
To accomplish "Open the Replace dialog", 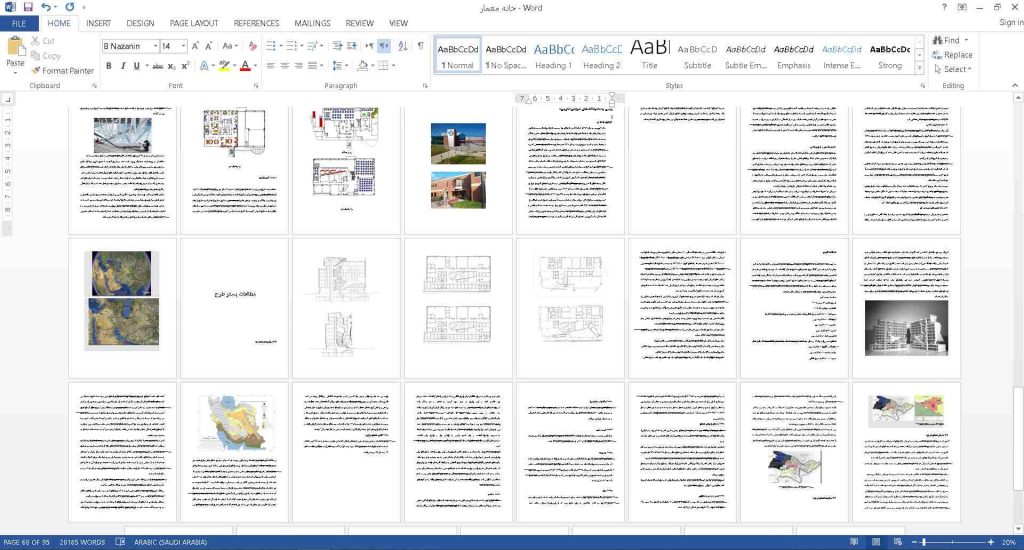I will click(x=953, y=55).
